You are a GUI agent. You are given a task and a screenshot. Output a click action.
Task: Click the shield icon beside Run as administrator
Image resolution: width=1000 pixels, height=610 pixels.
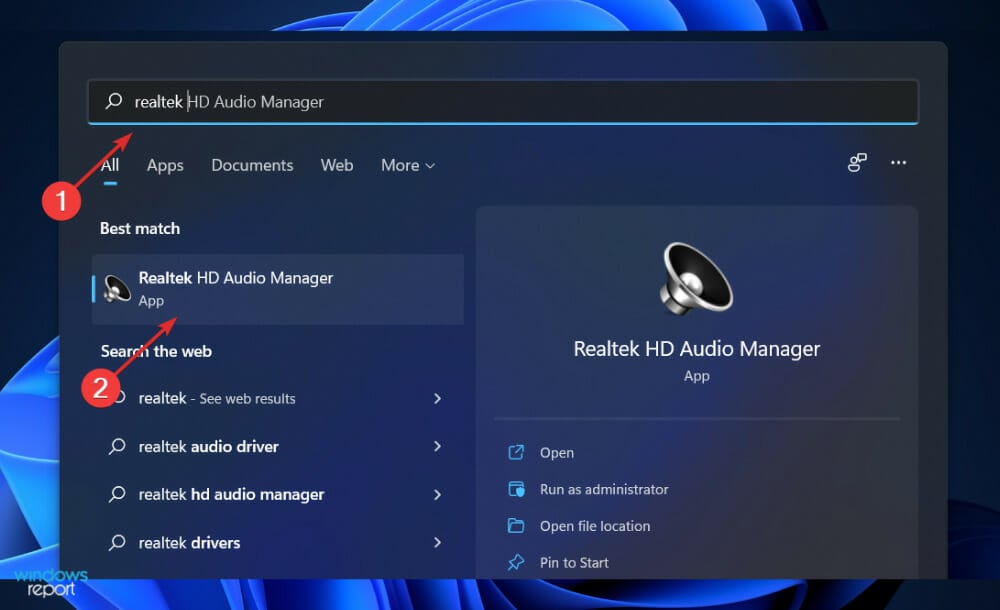point(516,489)
